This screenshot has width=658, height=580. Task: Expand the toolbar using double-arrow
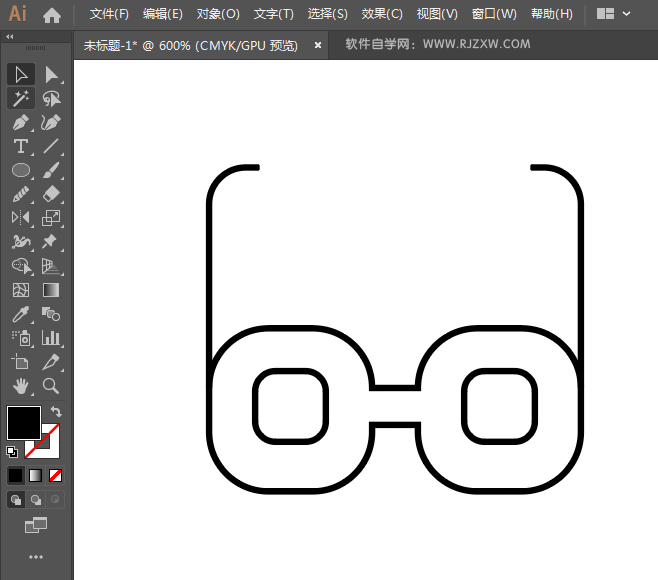click(x=10, y=36)
